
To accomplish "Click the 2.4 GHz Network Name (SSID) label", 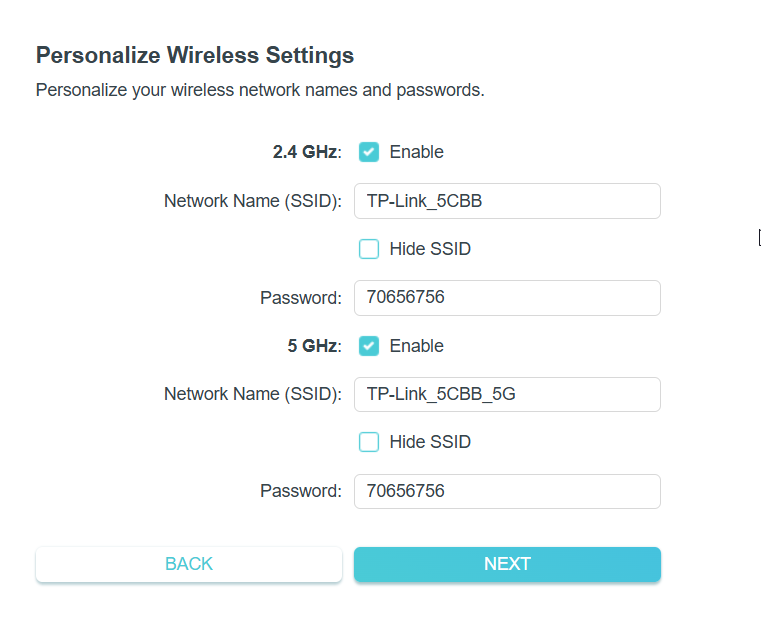I will [x=253, y=201].
